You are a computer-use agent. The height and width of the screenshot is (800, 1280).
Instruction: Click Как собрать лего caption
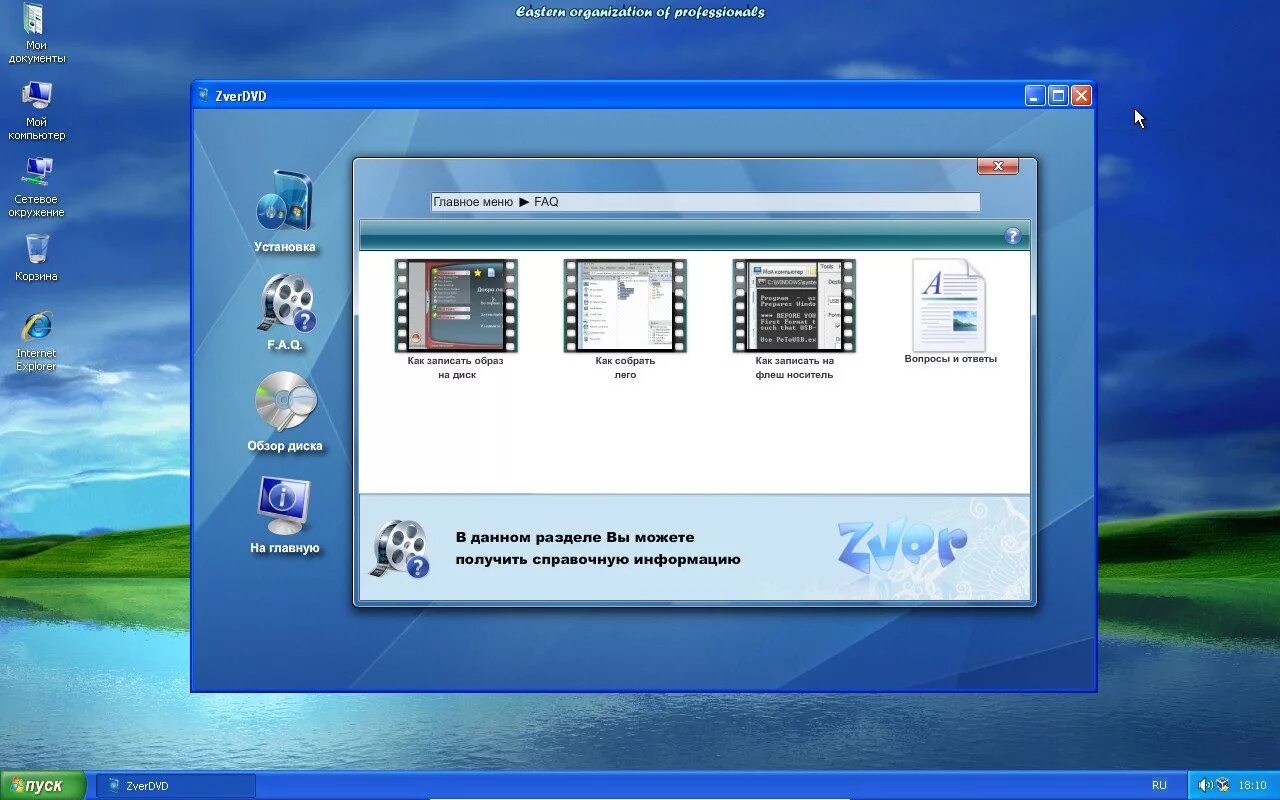(625, 368)
